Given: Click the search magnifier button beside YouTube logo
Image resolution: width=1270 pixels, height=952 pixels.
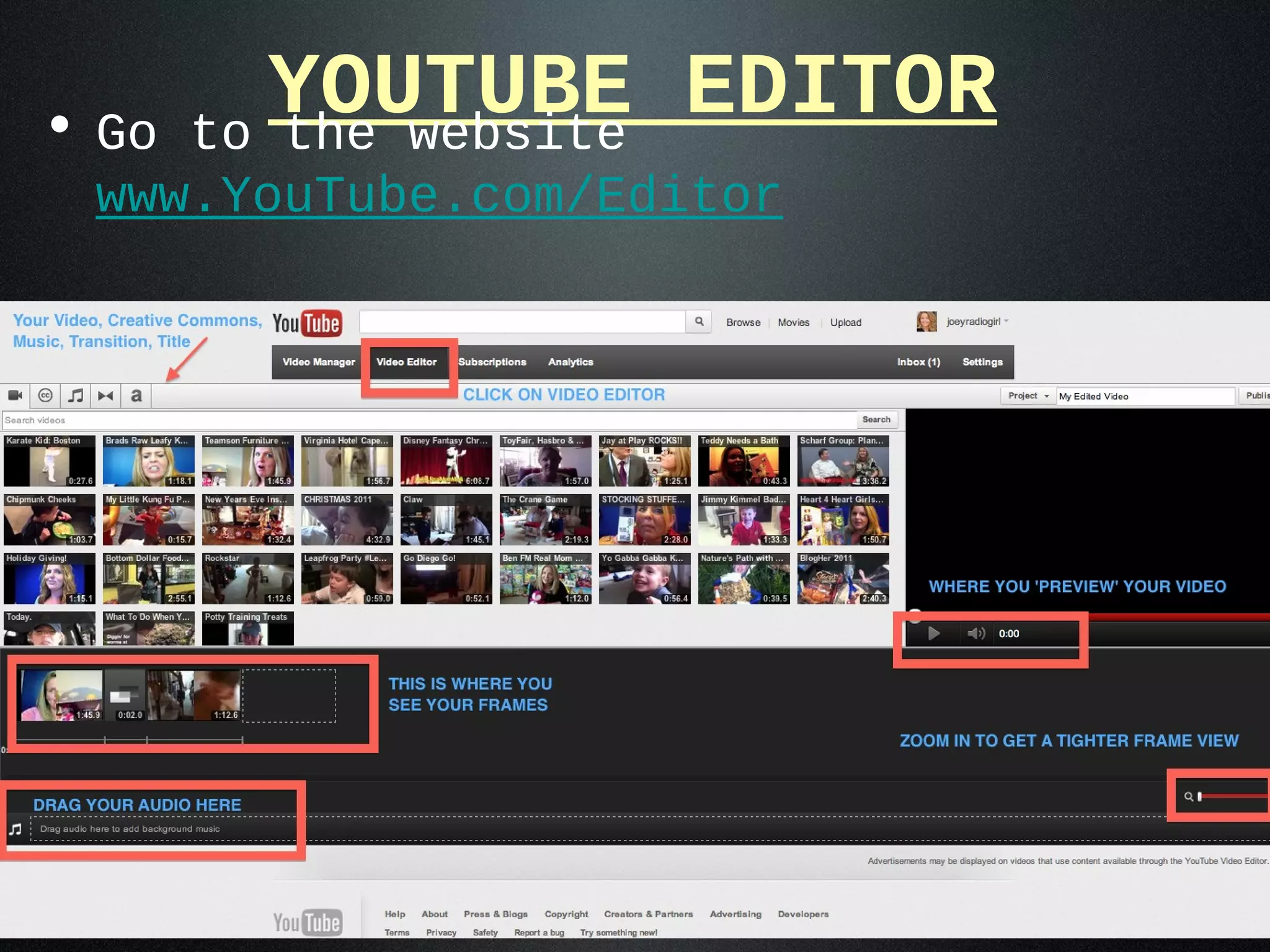Looking at the screenshot, I should click(x=699, y=322).
